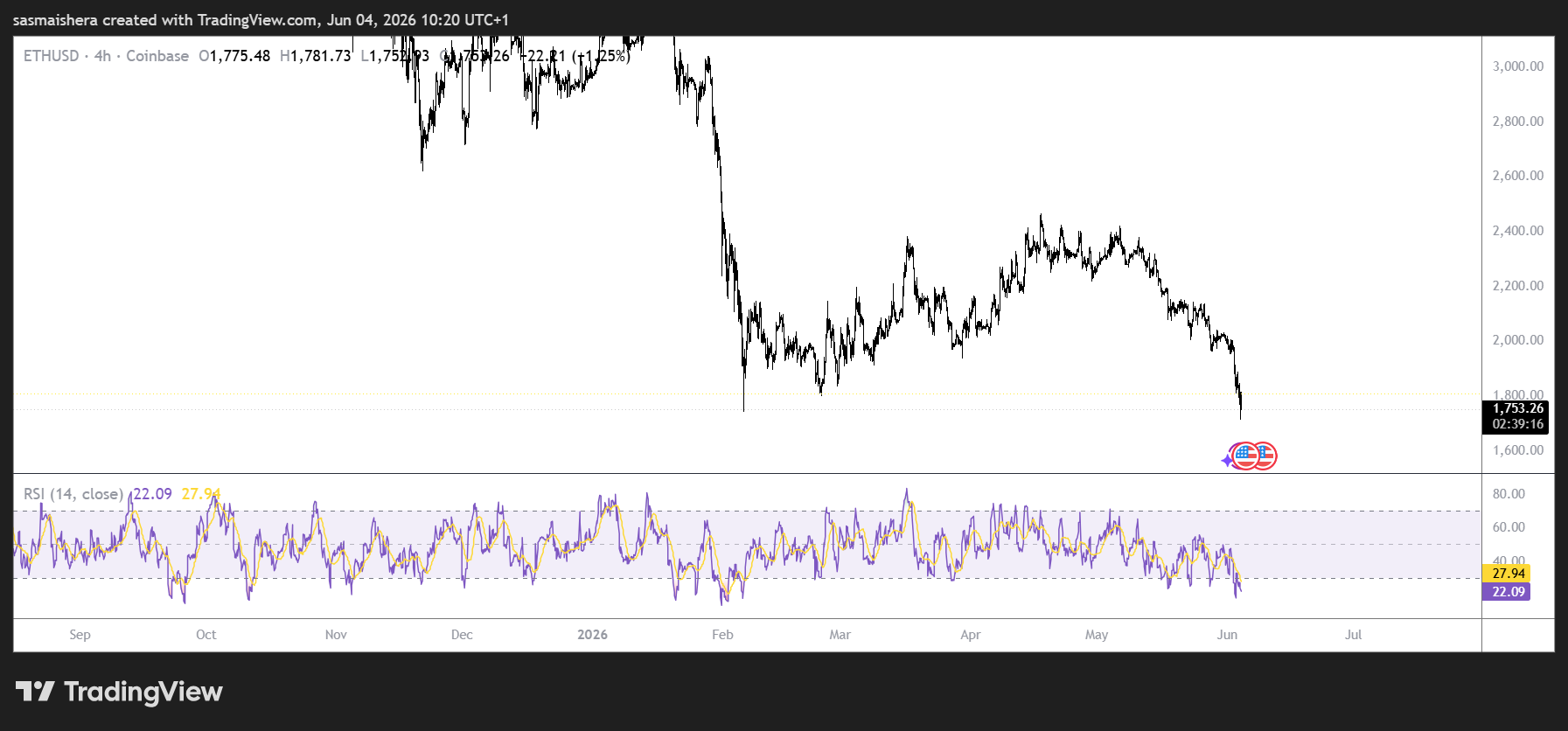The height and width of the screenshot is (731, 1568).
Task: Click the yellow 27.94 axis label
Action: coord(1507,574)
